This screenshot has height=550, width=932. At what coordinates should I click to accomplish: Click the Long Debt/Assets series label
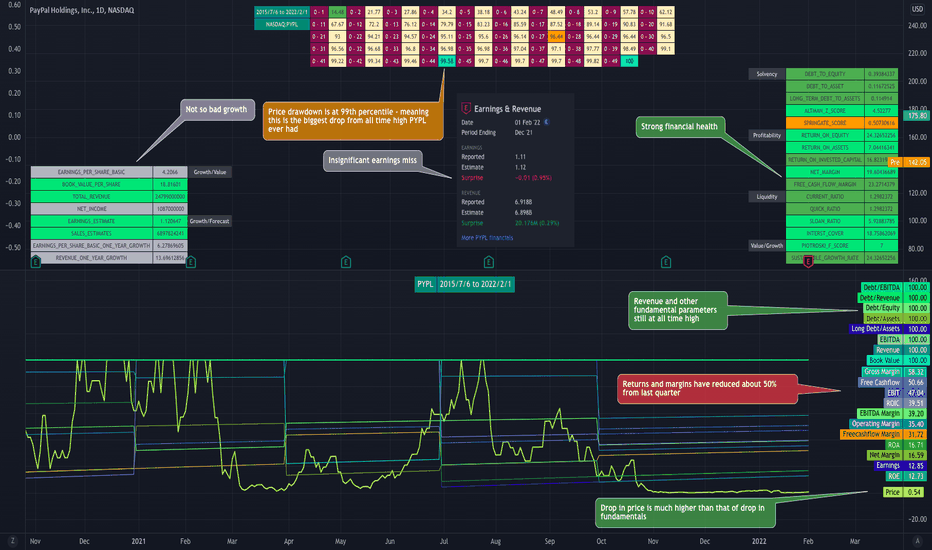(876, 329)
